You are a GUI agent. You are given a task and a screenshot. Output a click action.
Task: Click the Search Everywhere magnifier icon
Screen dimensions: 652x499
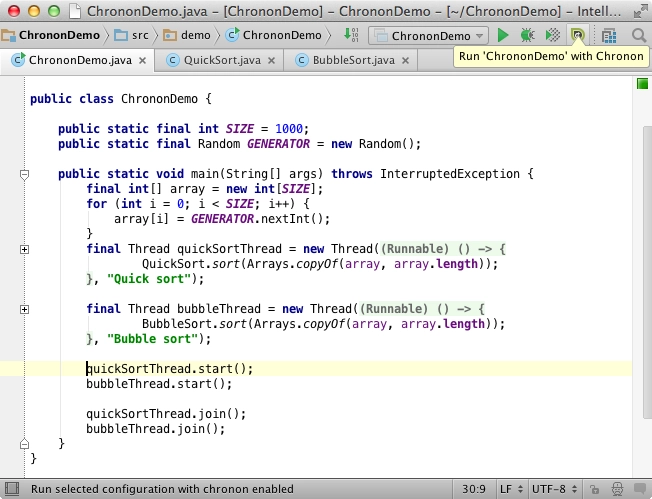tap(639, 35)
